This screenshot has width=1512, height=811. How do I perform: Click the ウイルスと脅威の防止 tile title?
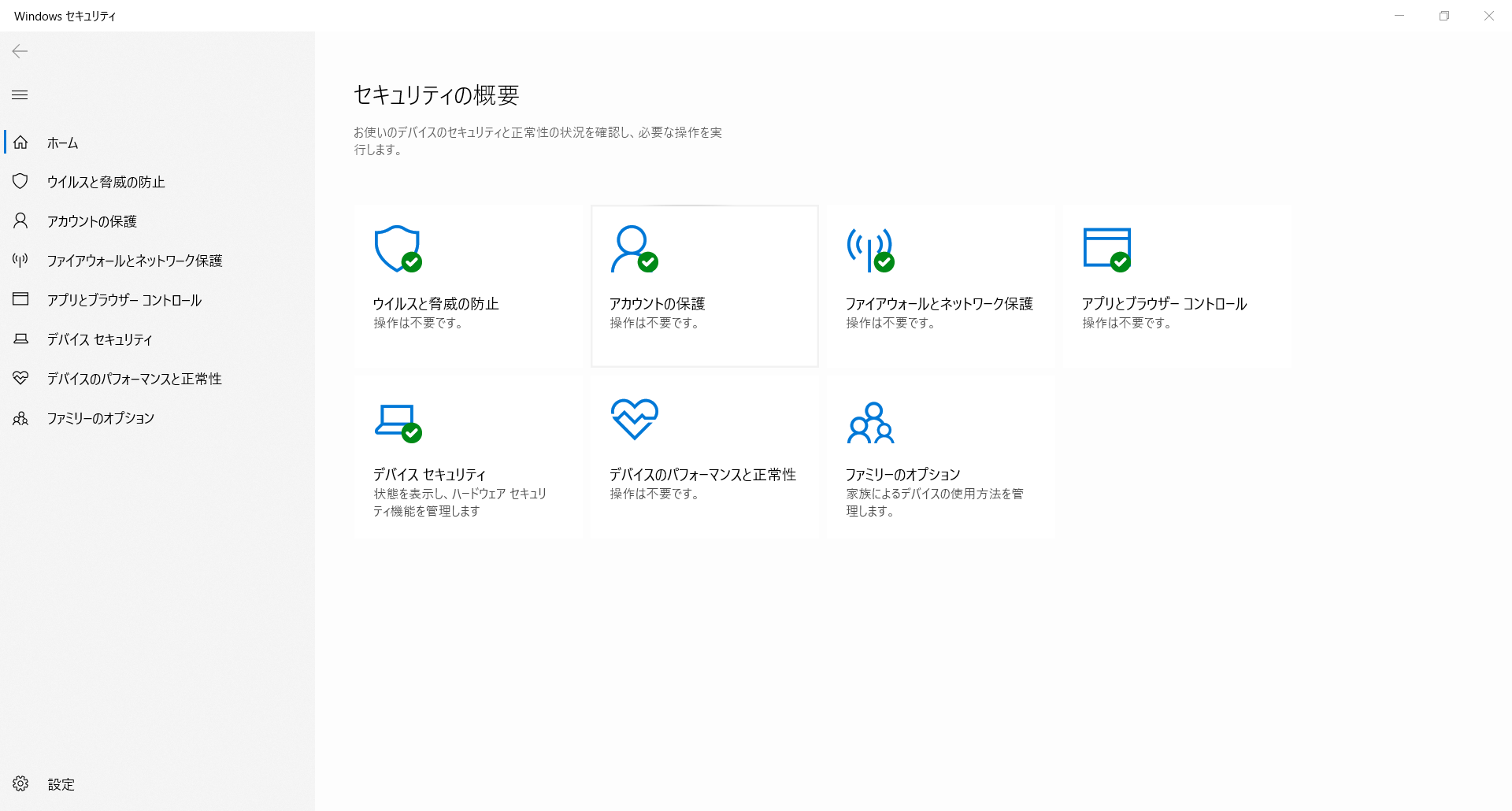(435, 304)
